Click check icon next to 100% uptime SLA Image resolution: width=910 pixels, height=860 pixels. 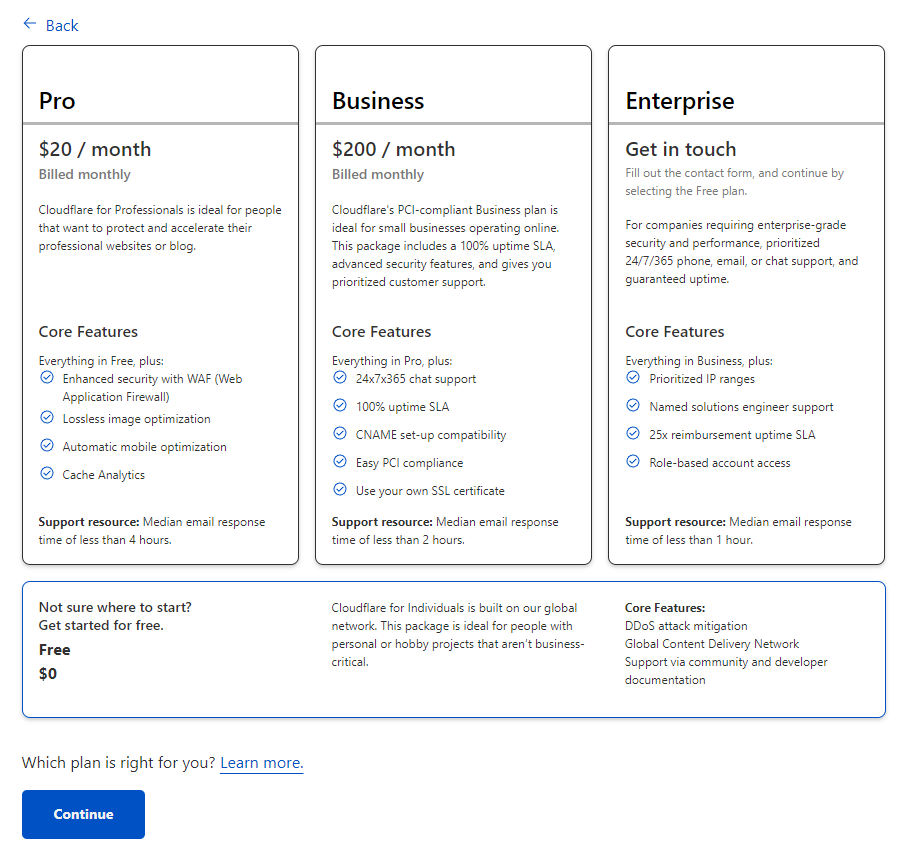[340, 406]
